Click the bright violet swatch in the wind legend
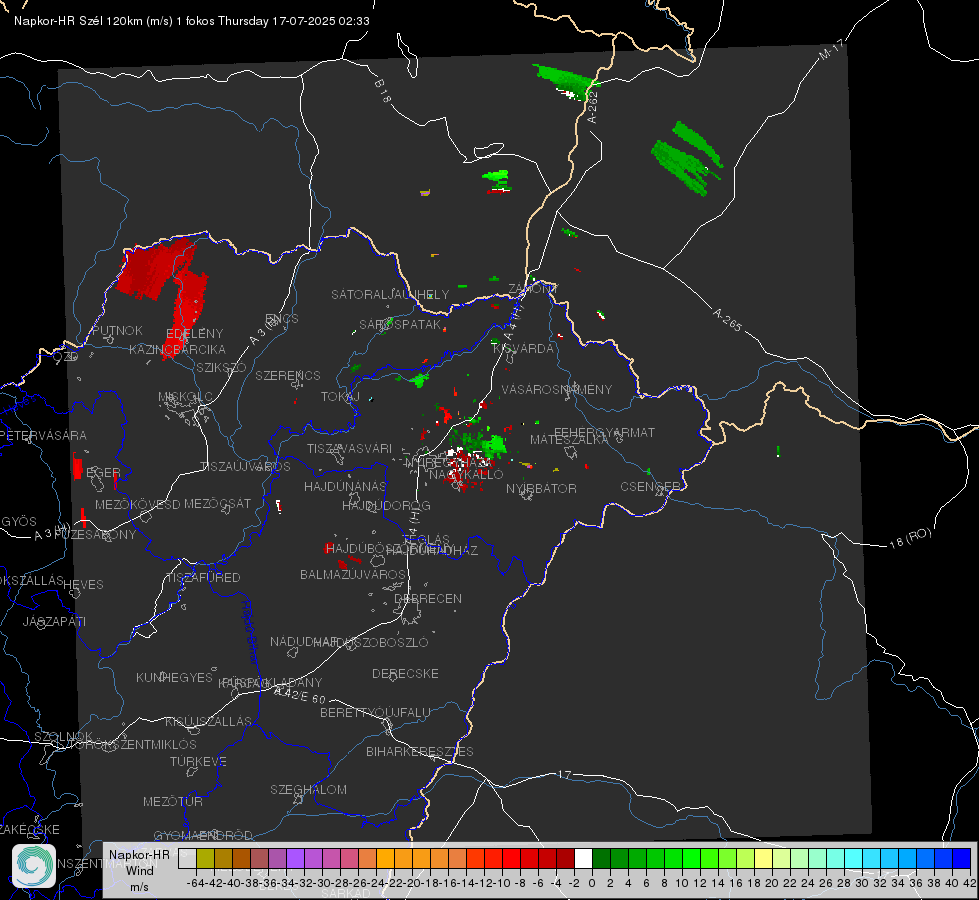979x900 pixels. [295, 858]
